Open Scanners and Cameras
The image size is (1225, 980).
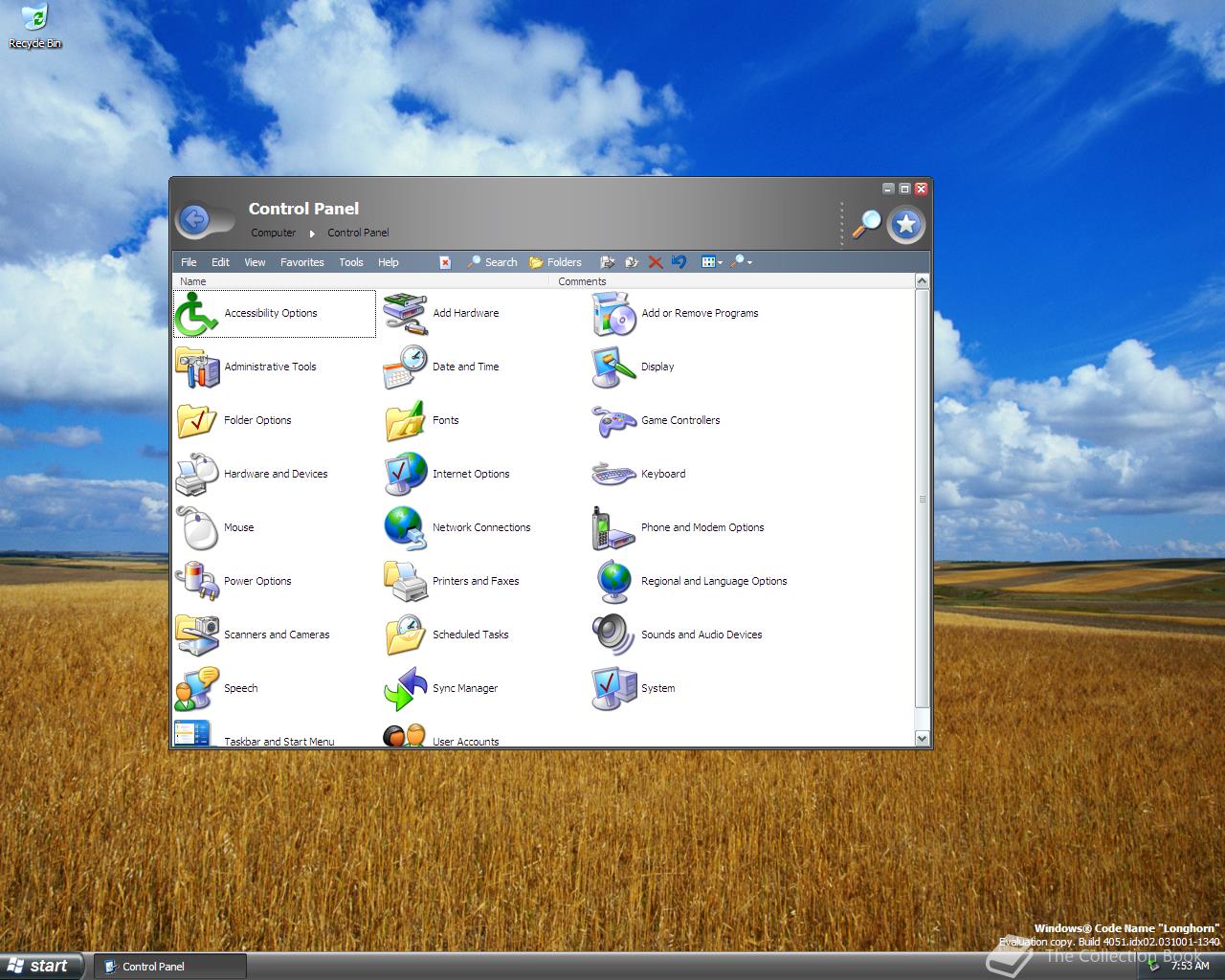253,635
